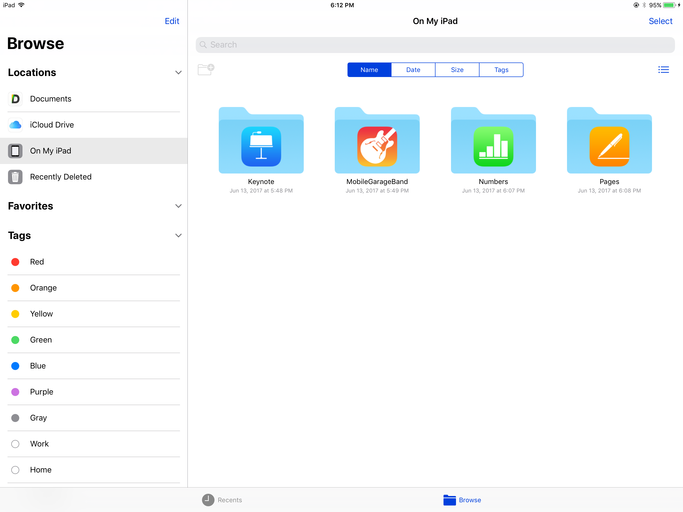Tap the MobileGarageBand name label
Screen dimensions: 683x512
coord(377,182)
